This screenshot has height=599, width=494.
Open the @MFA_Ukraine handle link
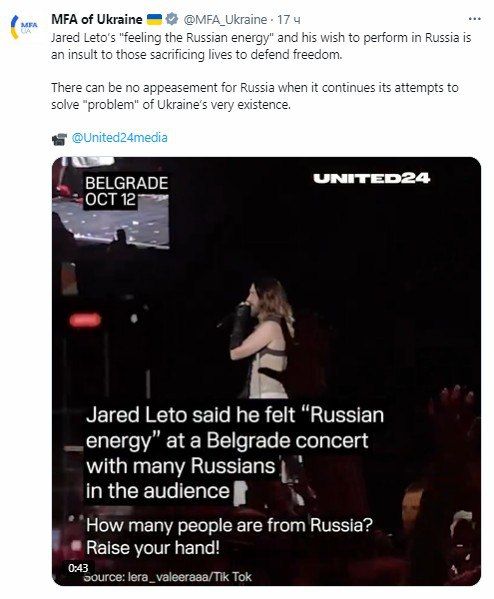(x=225, y=19)
